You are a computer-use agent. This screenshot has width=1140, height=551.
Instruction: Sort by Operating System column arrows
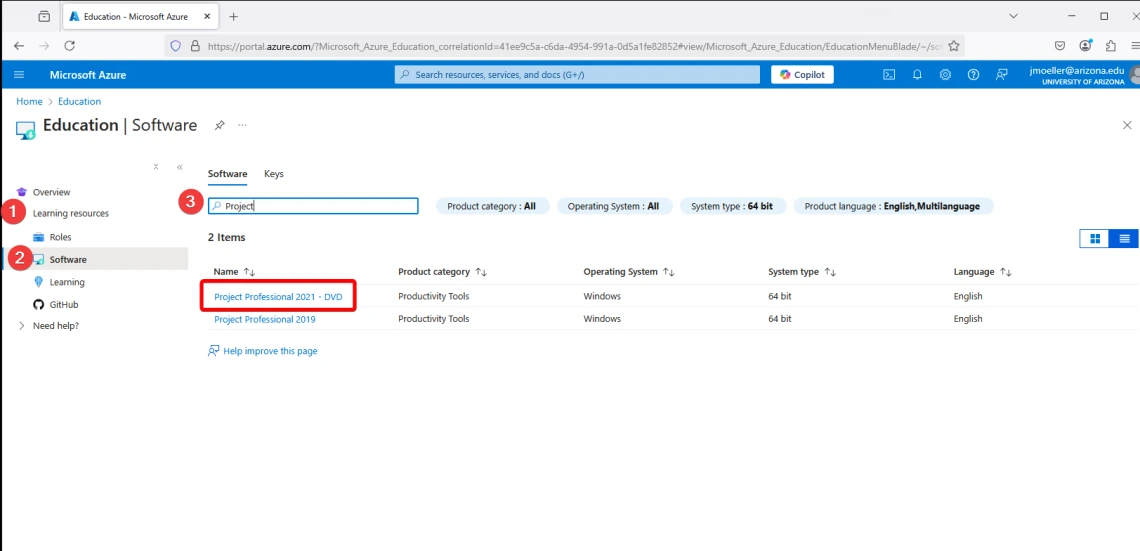coord(669,272)
